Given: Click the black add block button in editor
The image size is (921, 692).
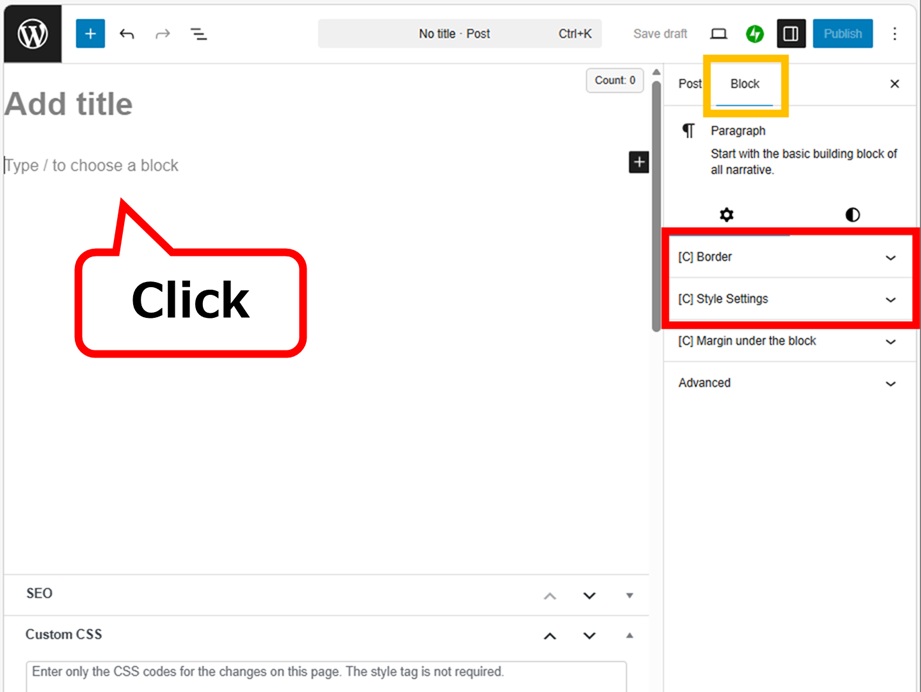Looking at the screenshot, I should 638,162.
